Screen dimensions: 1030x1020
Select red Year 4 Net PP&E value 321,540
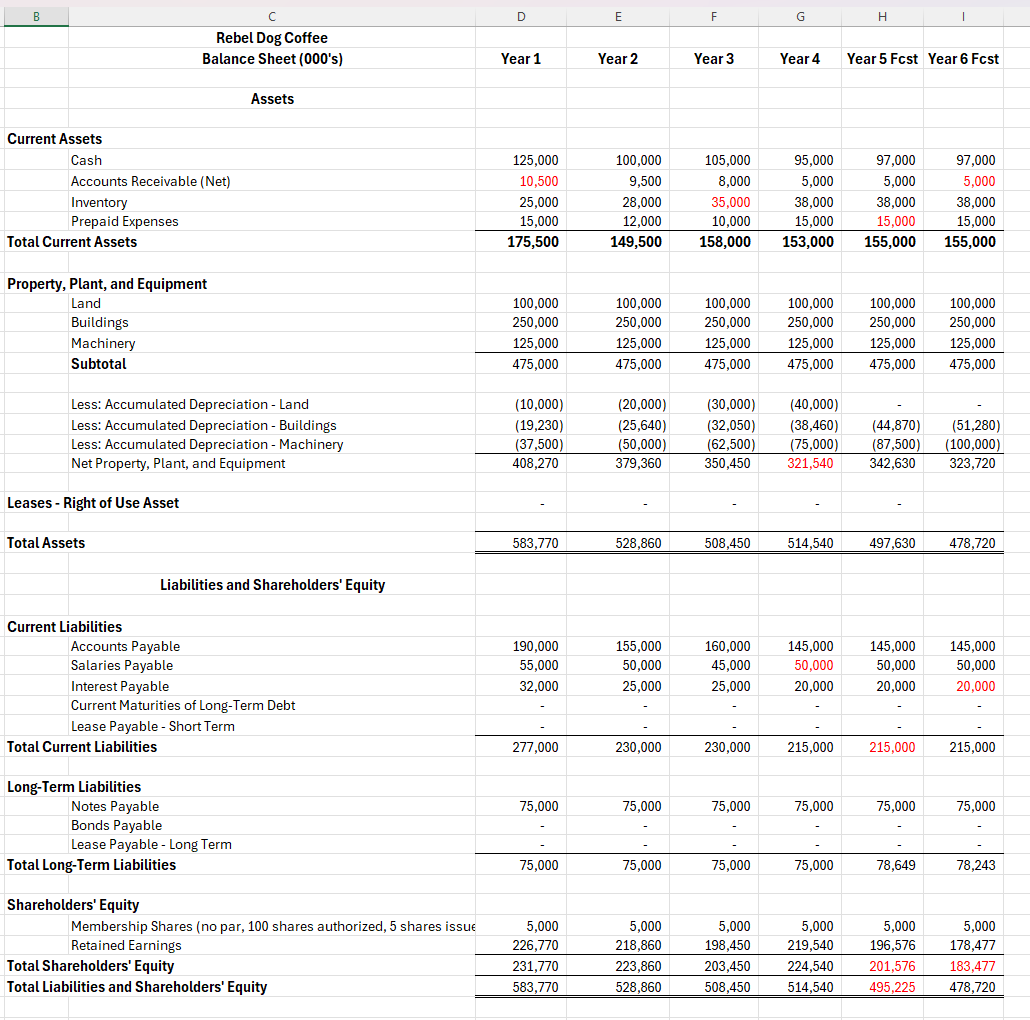tap(810, 464)
